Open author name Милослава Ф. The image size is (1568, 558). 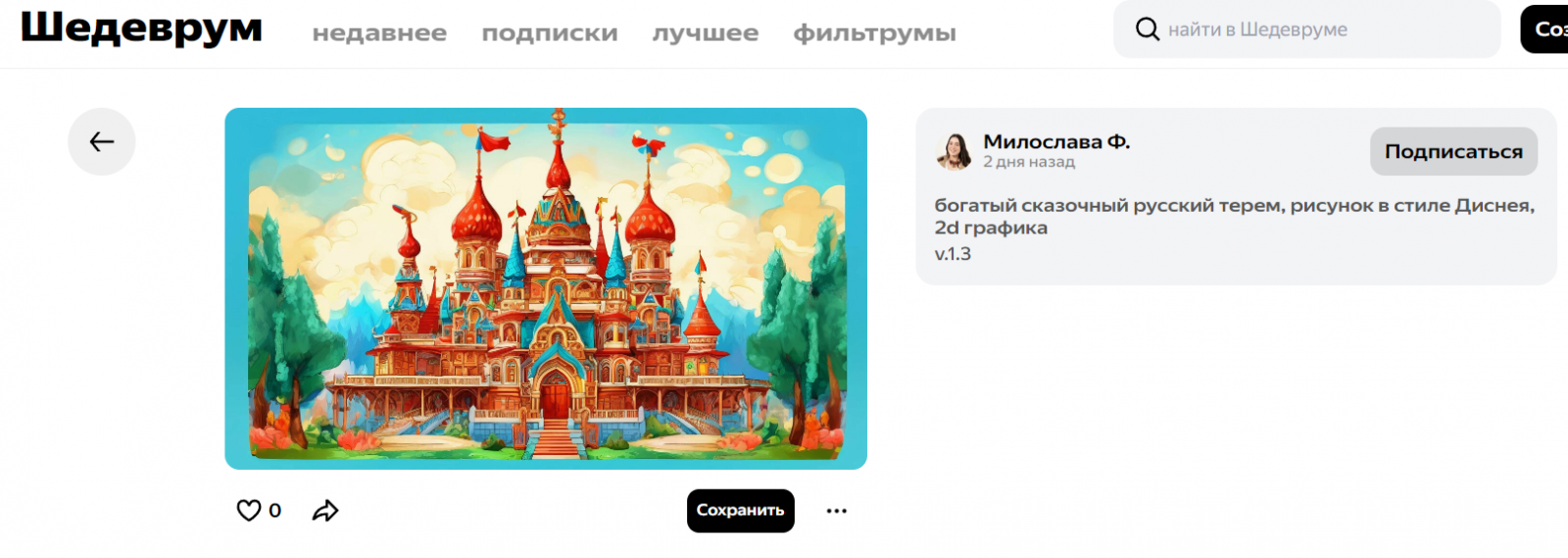click(1056, 142)
